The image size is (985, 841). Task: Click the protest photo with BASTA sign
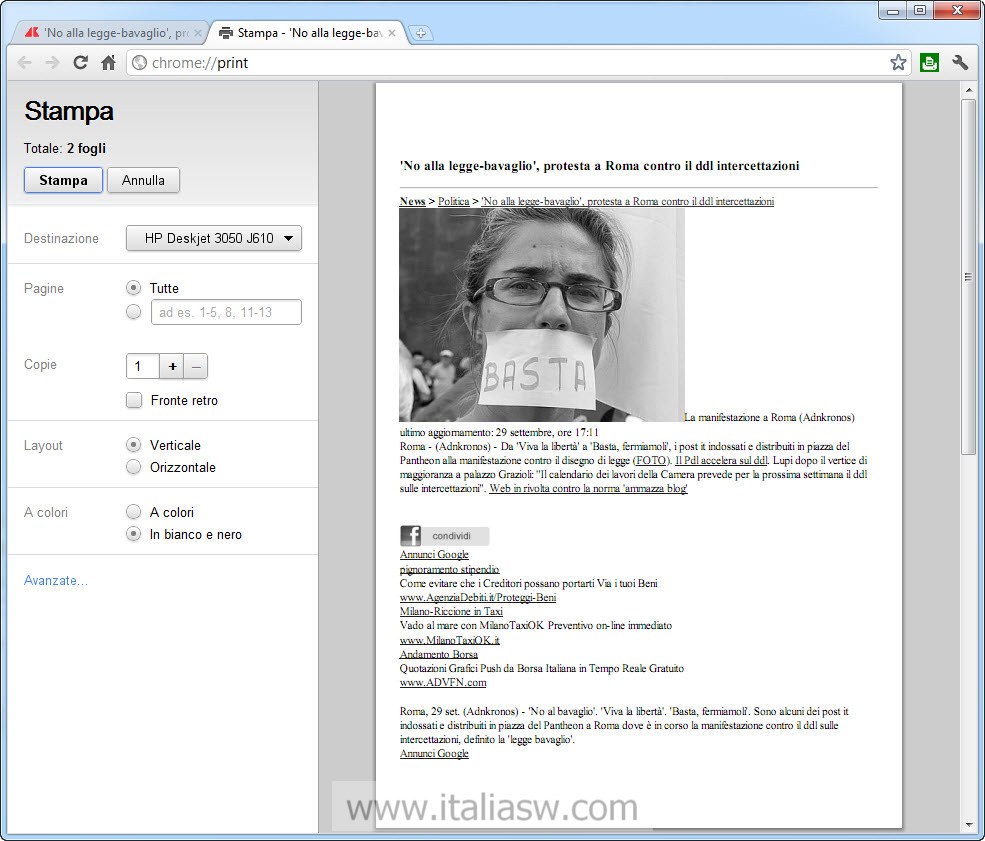[541, 315]
